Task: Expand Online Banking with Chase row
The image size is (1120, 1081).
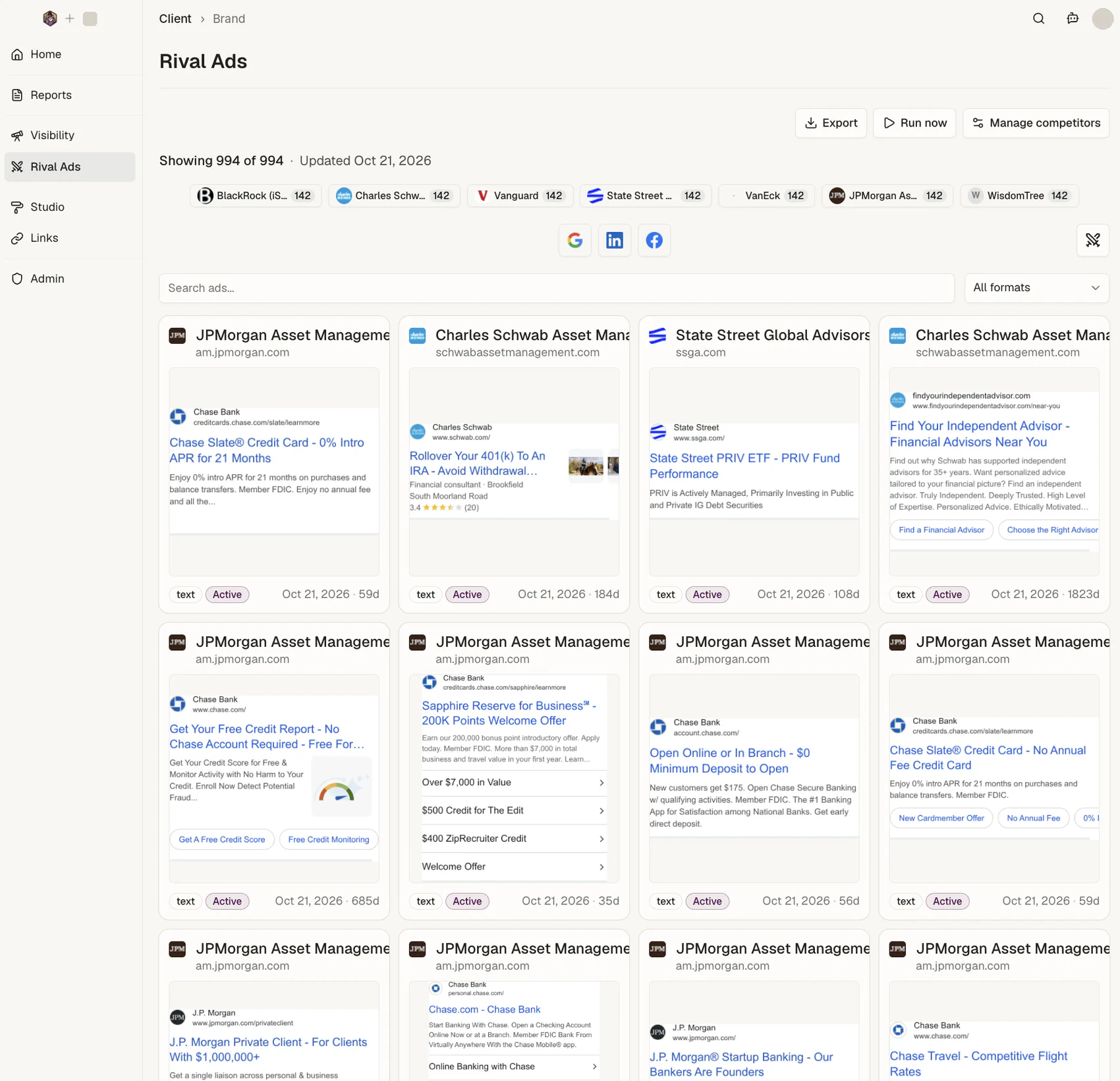Action: click(514, 1067)
